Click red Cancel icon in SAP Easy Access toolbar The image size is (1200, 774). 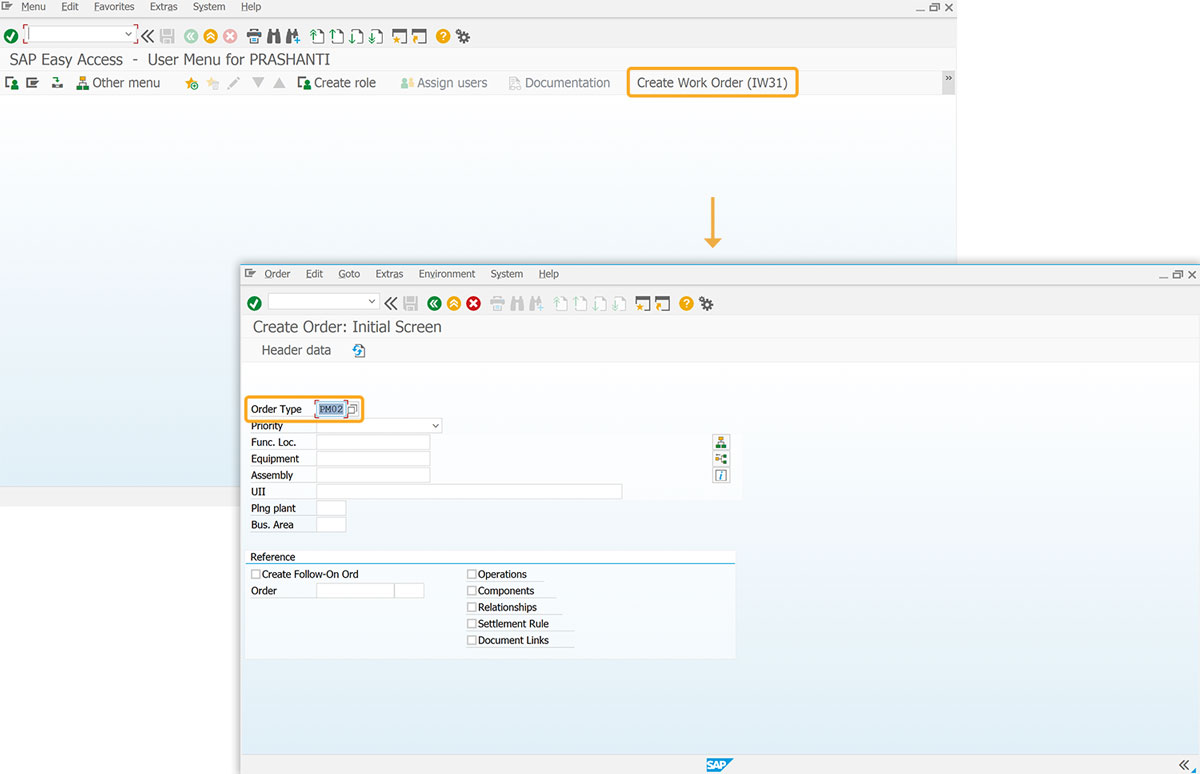coord(230,36)
